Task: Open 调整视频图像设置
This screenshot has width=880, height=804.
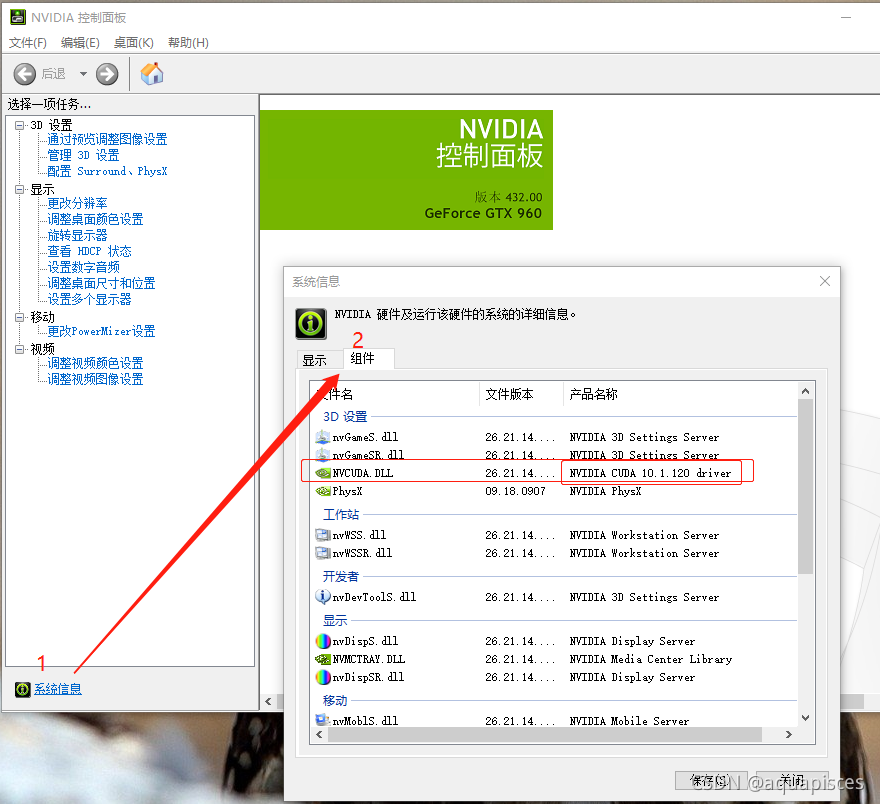Action: click(x=95, y=379)
